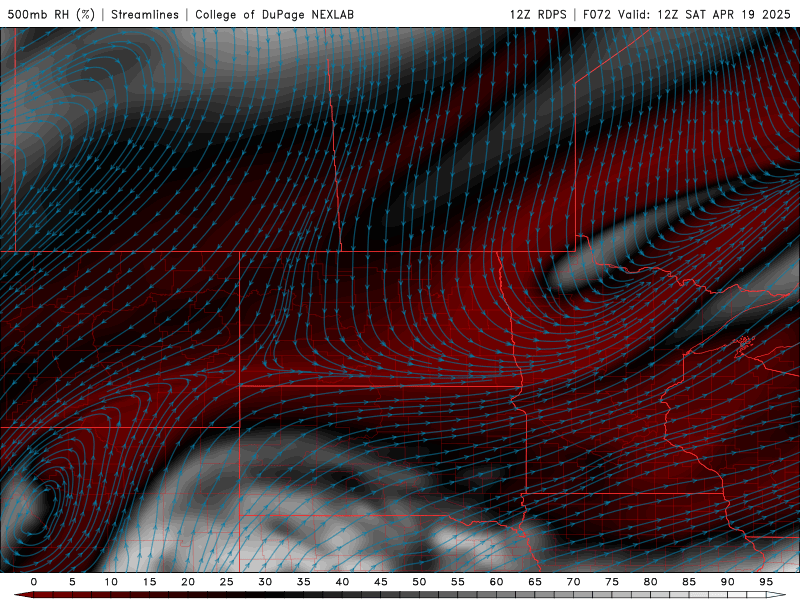The height and width of the screenshot is (600, 800).
Task: Click the colorbar label "65"
Action: (535, 582)
